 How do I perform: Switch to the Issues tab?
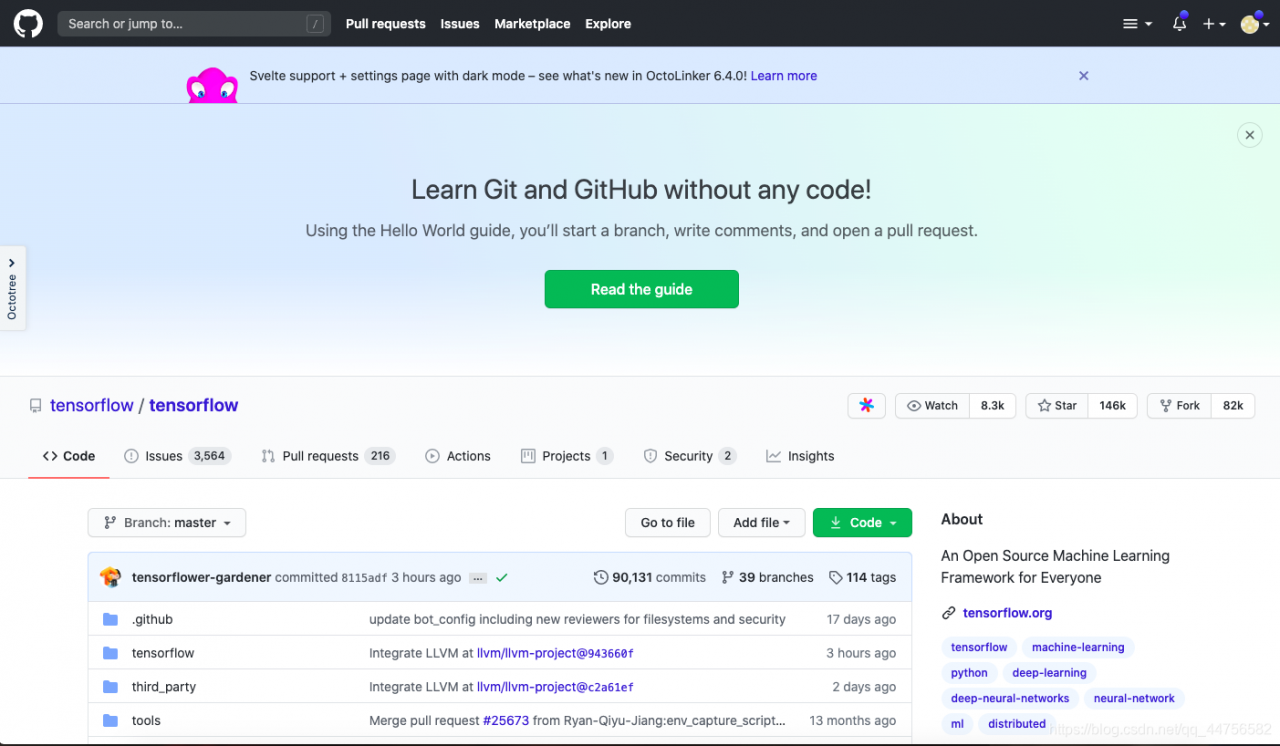[163, 456]
